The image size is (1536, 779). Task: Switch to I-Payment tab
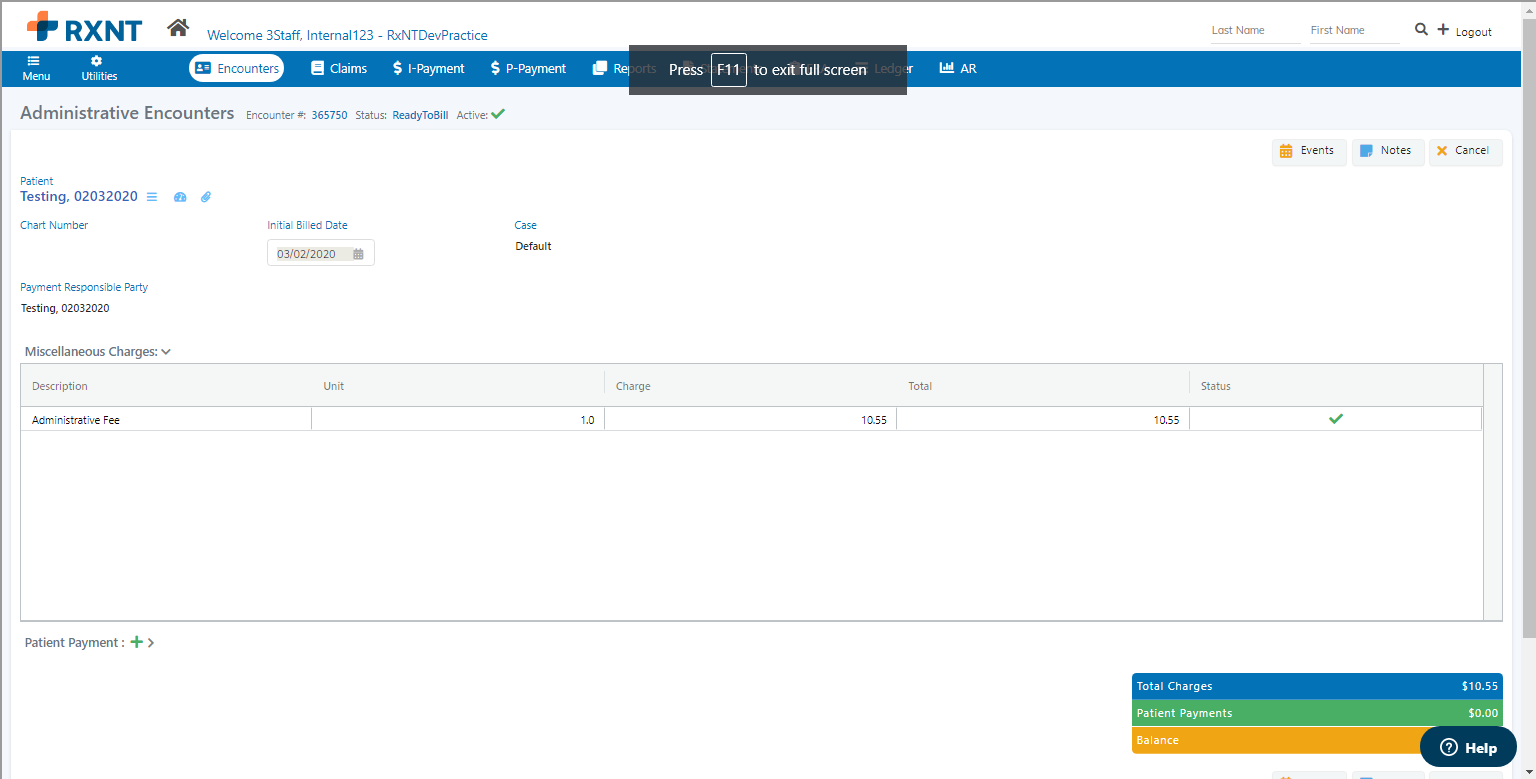pos(428,68)
